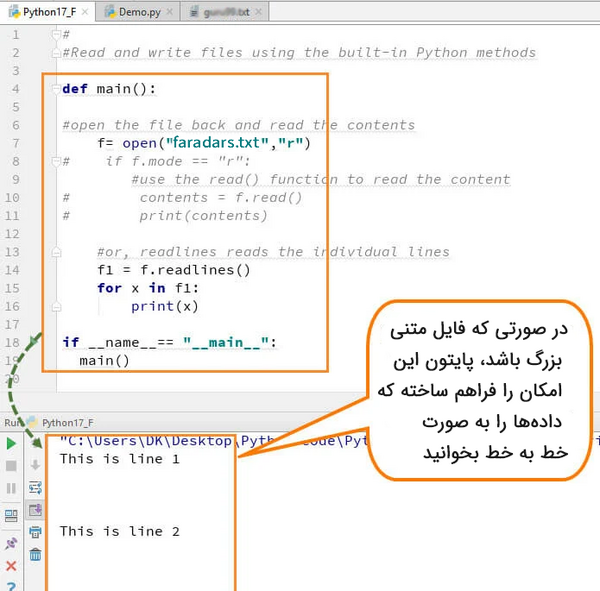Click the commented "if f.mode == "r":" line
The width and height of the screenshot is (600, 591).
click(x=178, y=161)
